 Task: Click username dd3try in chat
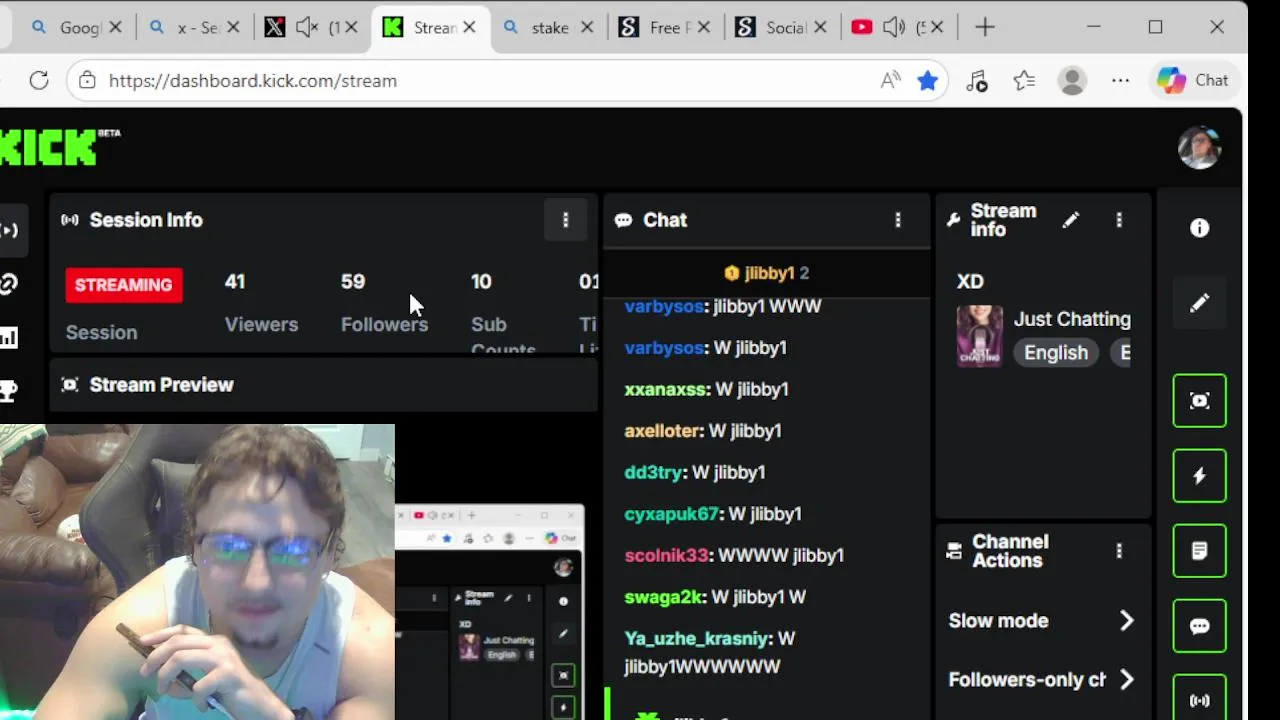[x=655, y=472]
